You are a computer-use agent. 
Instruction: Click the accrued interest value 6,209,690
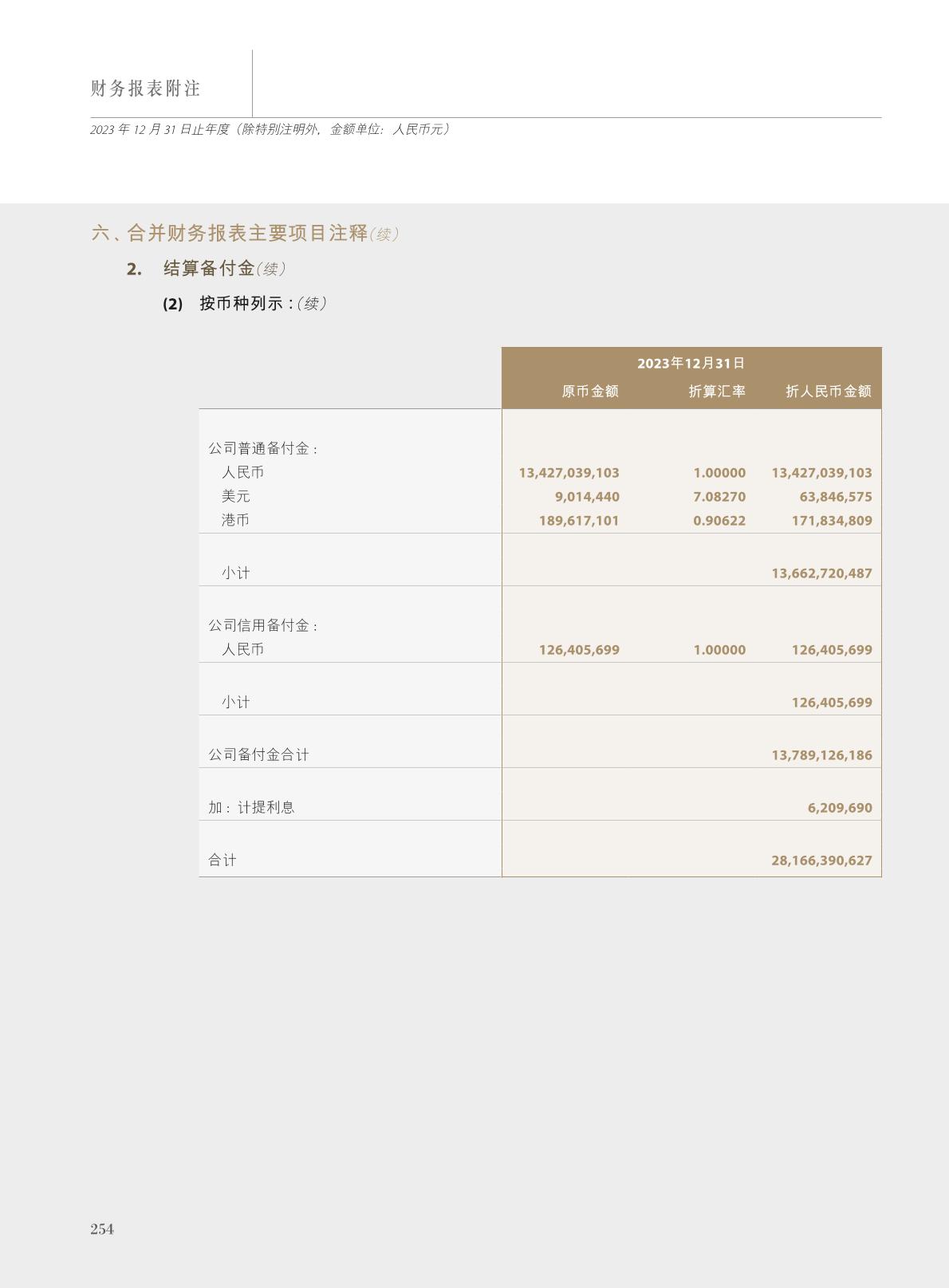(x=840, y=808)
